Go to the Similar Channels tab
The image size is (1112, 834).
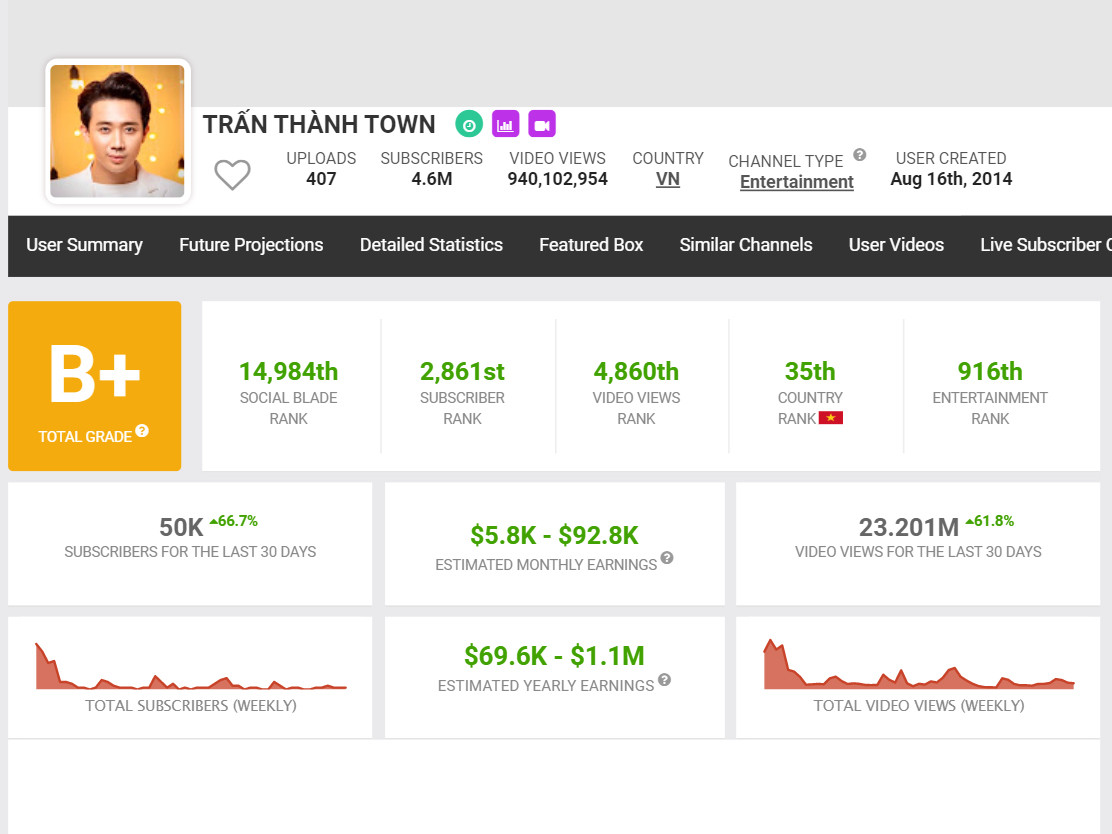tap(746, 245)
